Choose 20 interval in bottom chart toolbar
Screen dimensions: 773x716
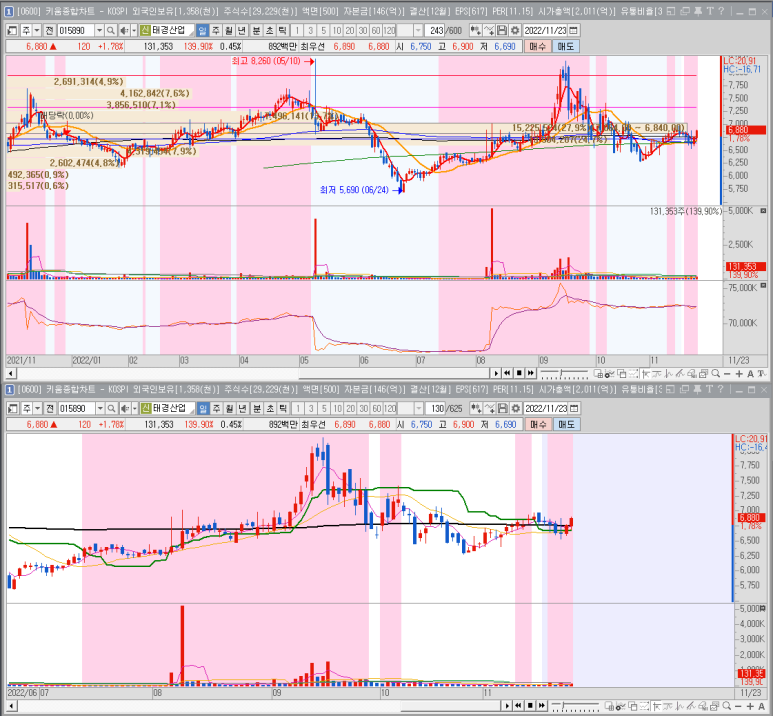[350, 408]
